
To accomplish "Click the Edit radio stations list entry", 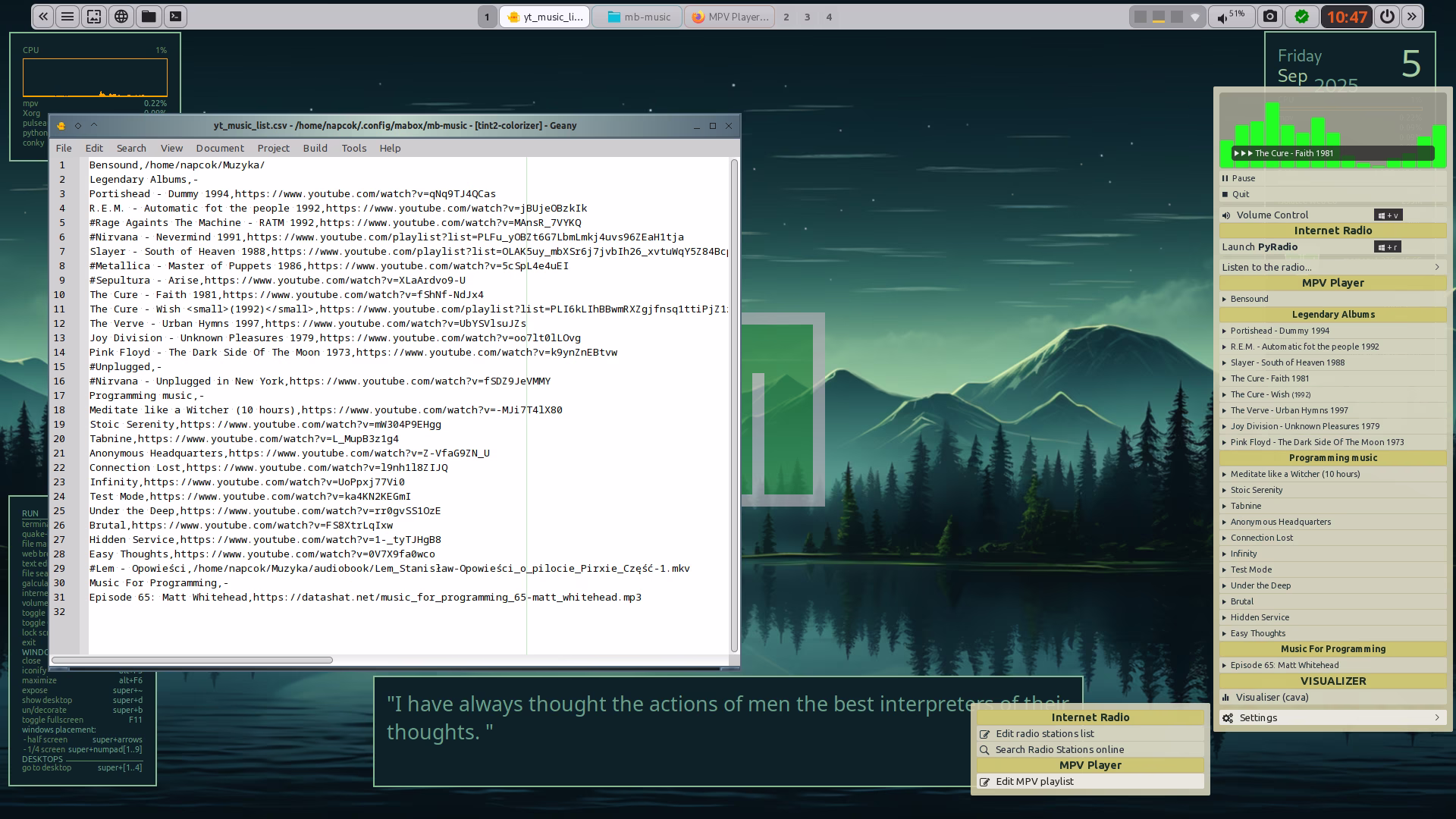I will point(1044,733).
